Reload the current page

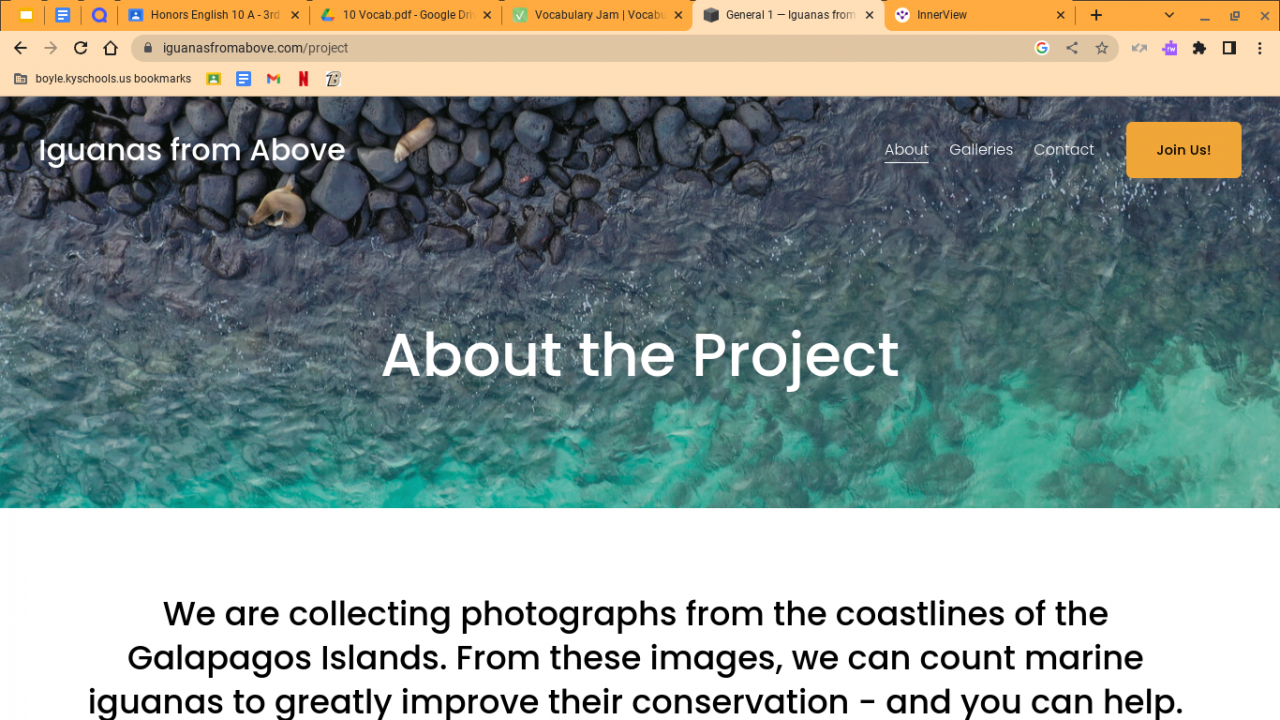(81, 48)
